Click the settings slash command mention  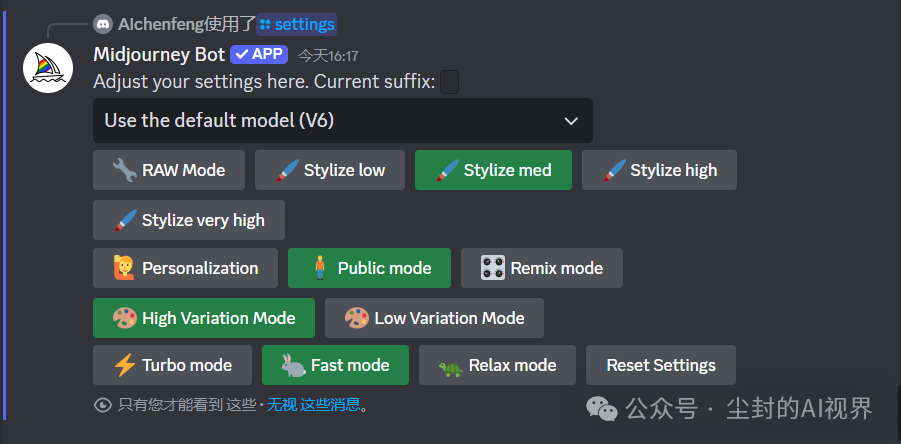pyautogui.click(x=297, y=24)
